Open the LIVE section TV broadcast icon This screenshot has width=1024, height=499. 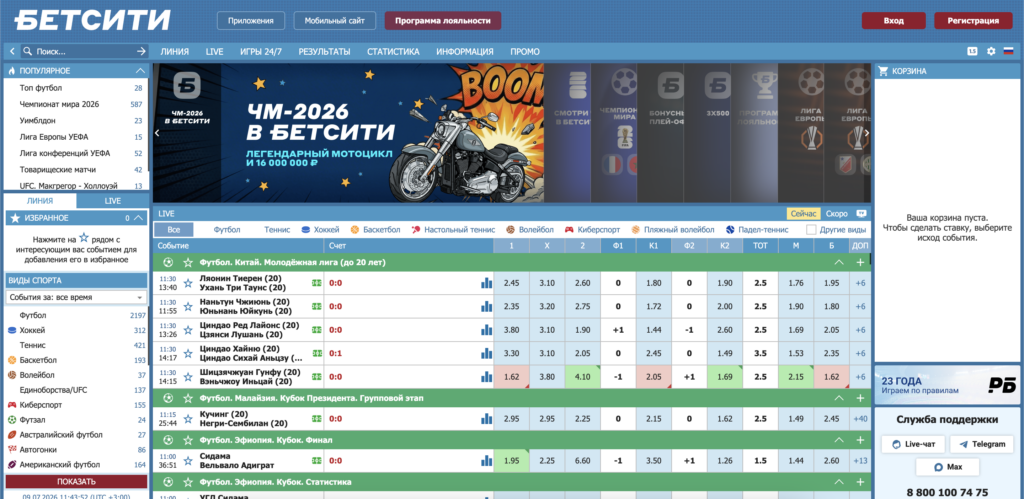click(x=861, y=214)
